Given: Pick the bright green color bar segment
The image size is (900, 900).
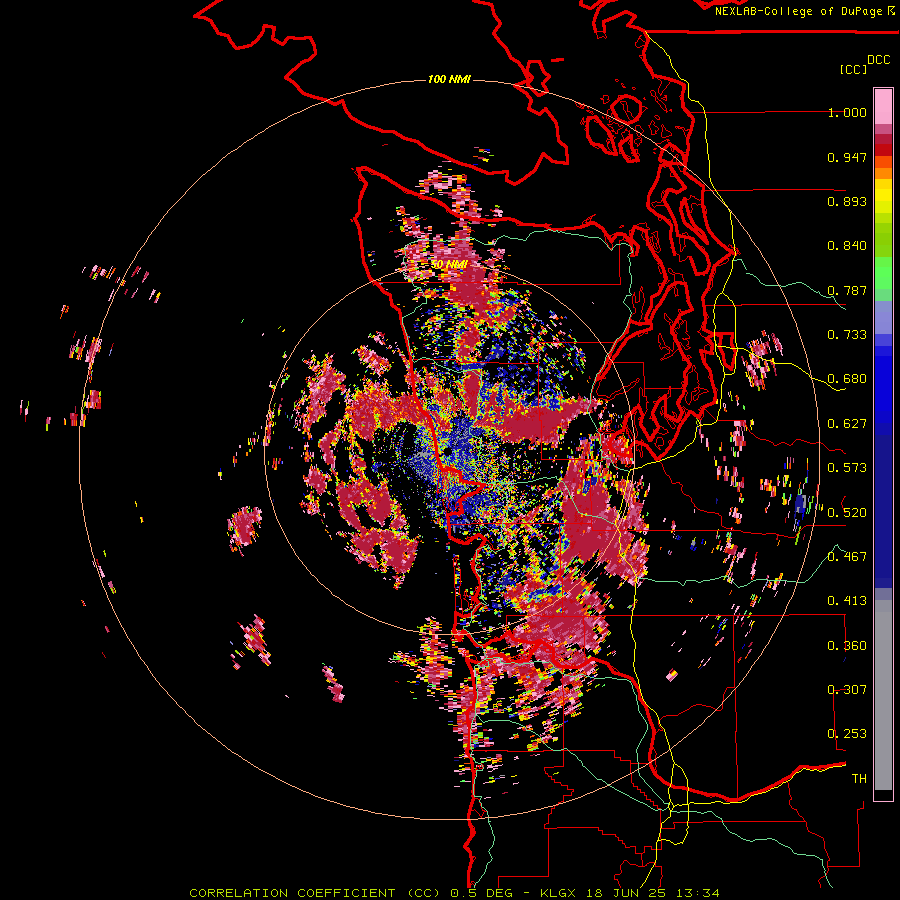Looking at the screenshot, I should point(883,273).
